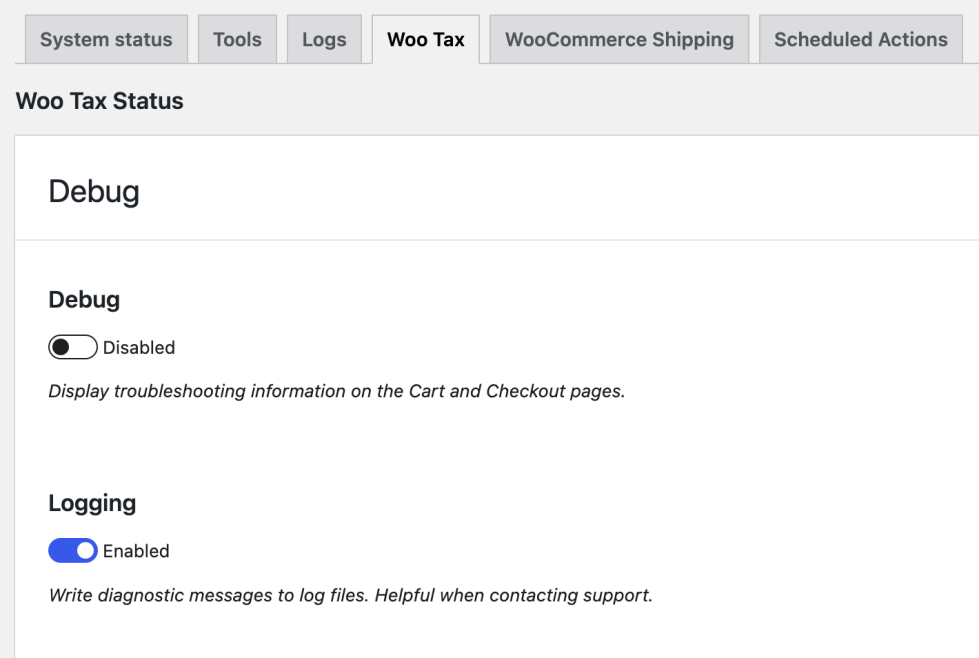Click the bold Debug section heading
The width and height of the screenshot is (979, 658).
point(84,299)
